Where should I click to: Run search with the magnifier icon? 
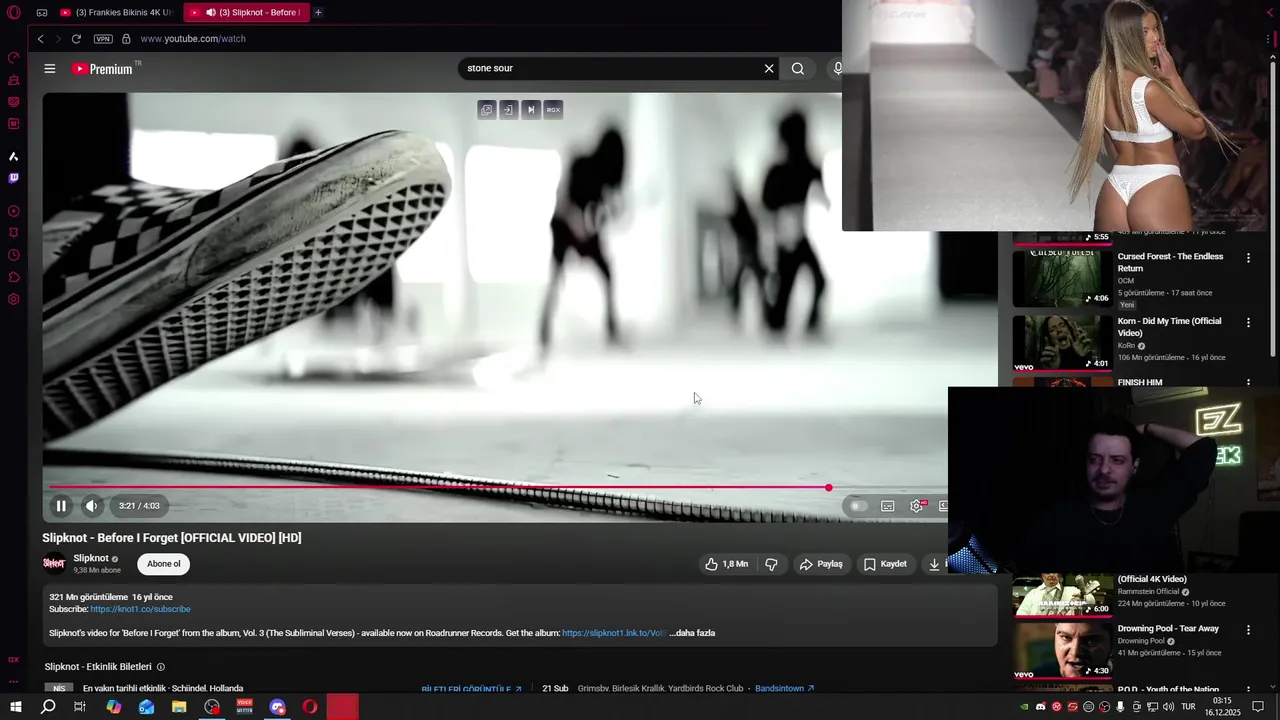pos(798,69)
